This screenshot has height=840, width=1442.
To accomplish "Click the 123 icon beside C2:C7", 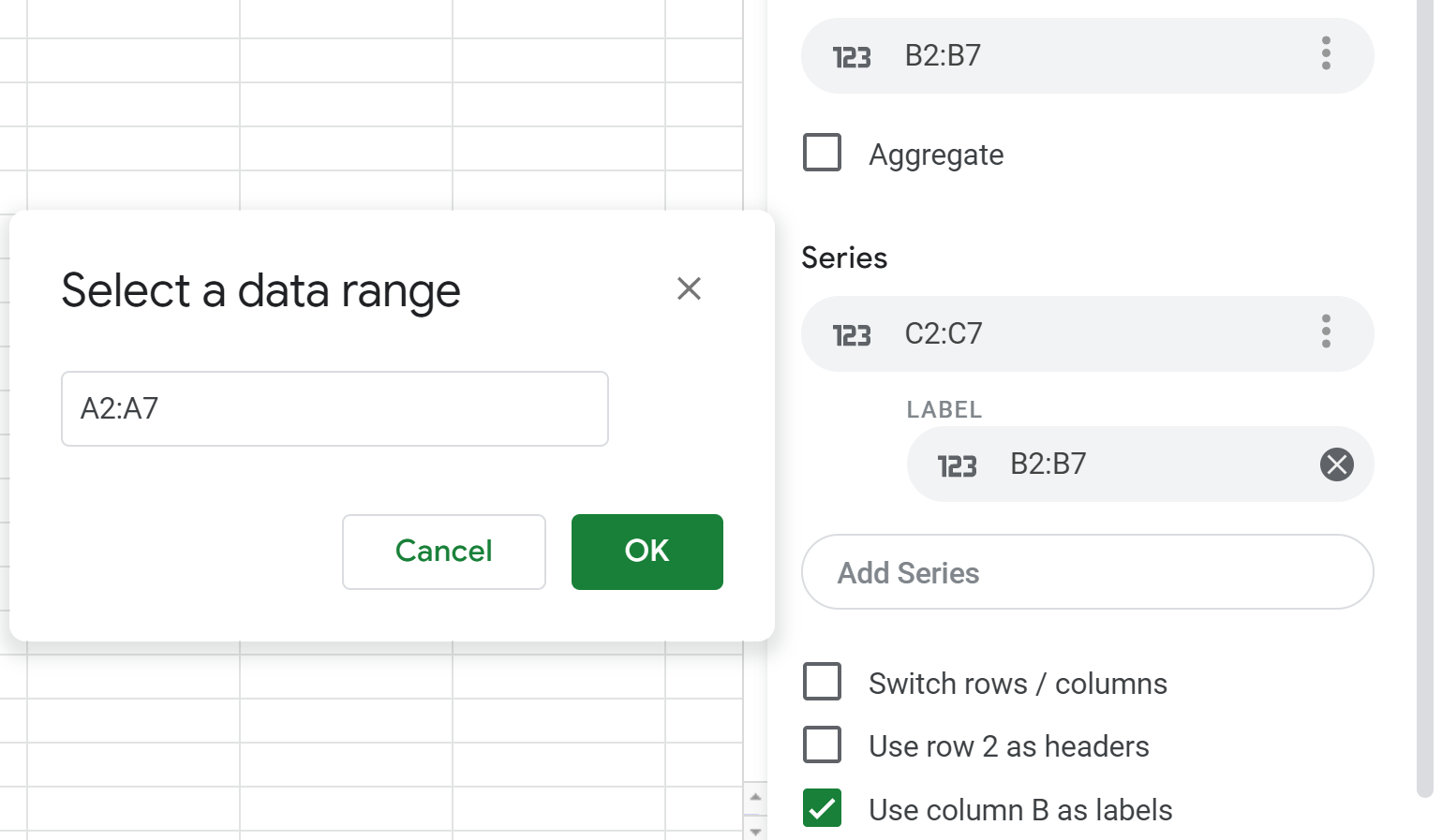I will click(852, 335).
